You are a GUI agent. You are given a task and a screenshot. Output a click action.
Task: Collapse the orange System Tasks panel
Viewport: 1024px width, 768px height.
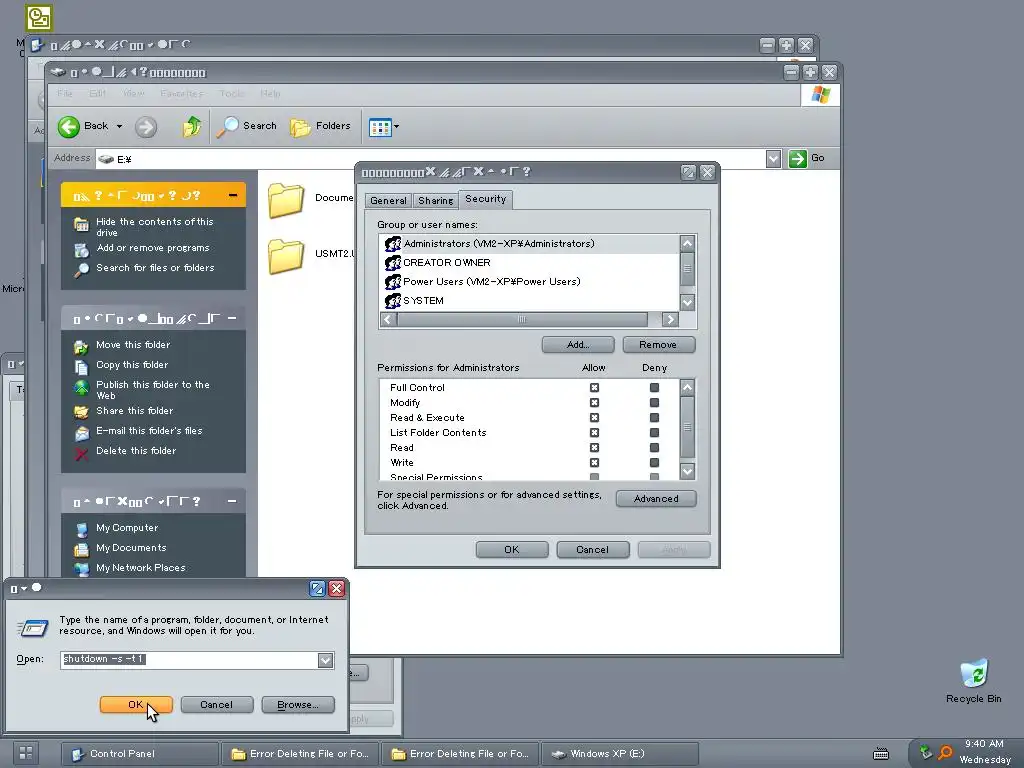232,195
